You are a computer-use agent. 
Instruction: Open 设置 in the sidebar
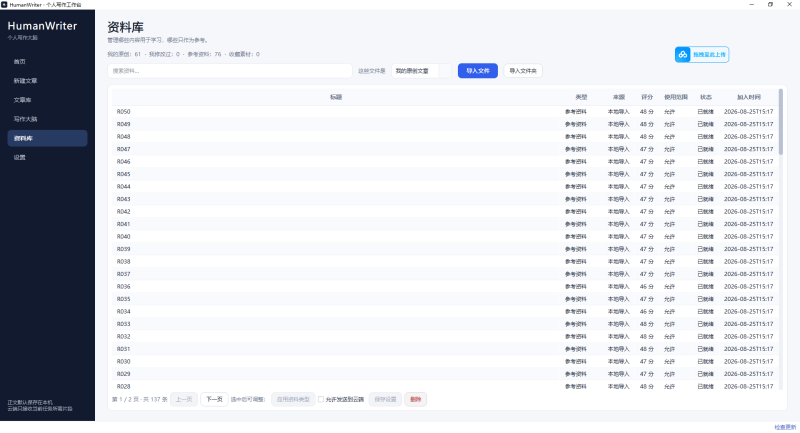point(47,157)
